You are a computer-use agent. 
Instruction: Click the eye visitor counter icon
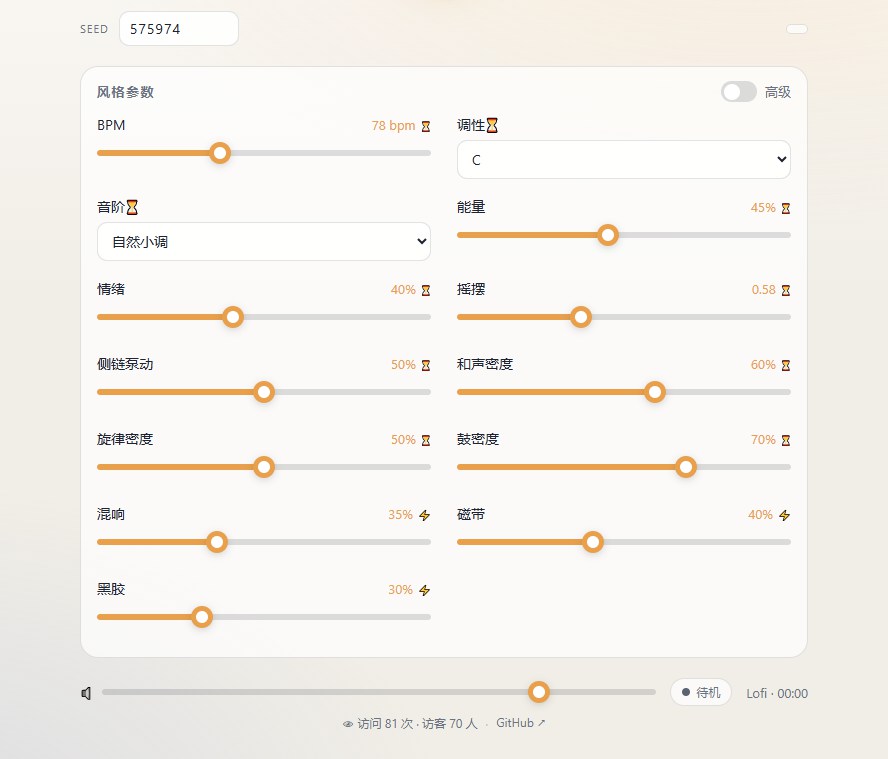coord(348,724)
